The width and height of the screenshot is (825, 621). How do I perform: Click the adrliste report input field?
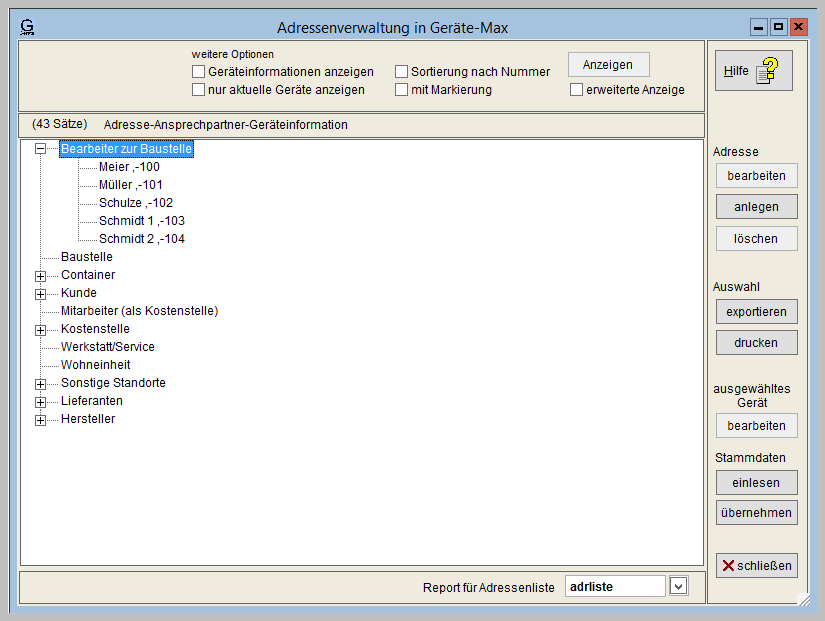pos(614,586)
